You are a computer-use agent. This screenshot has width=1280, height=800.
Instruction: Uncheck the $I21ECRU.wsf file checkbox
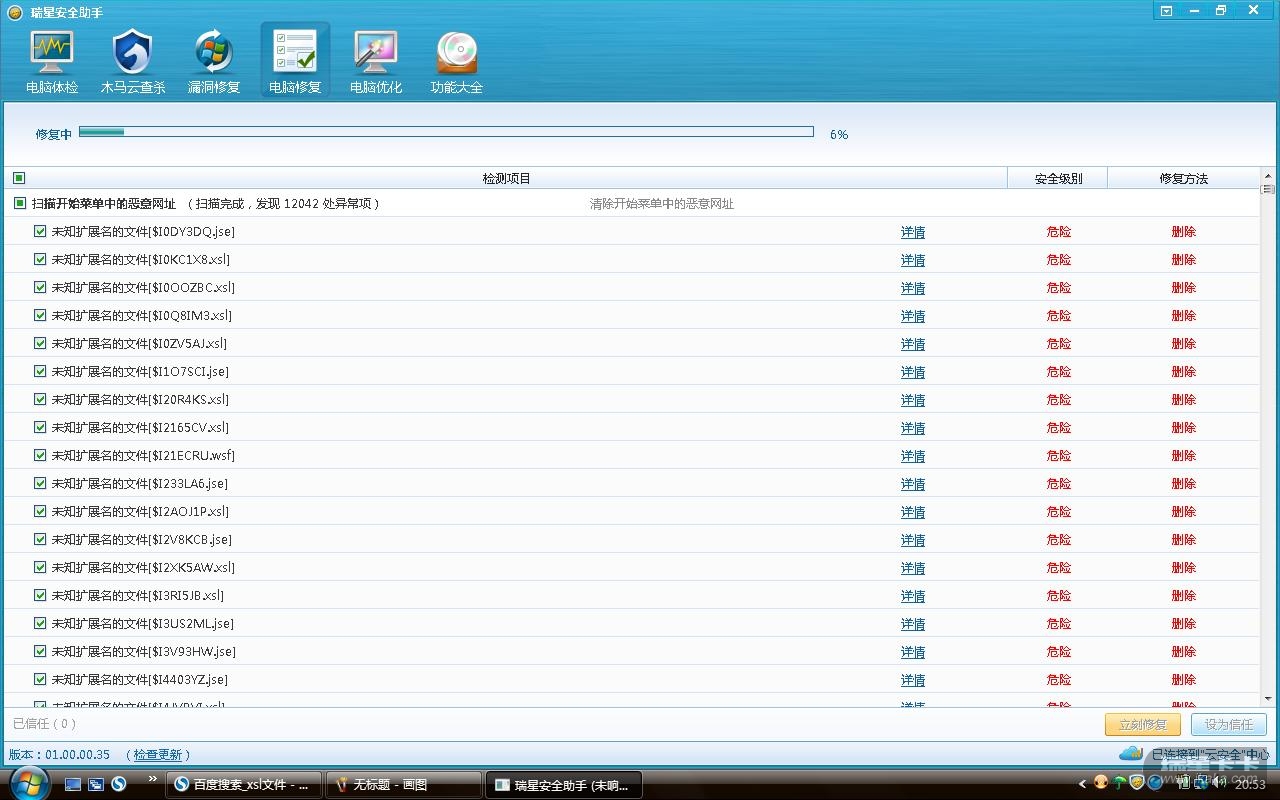coord(40,455)
